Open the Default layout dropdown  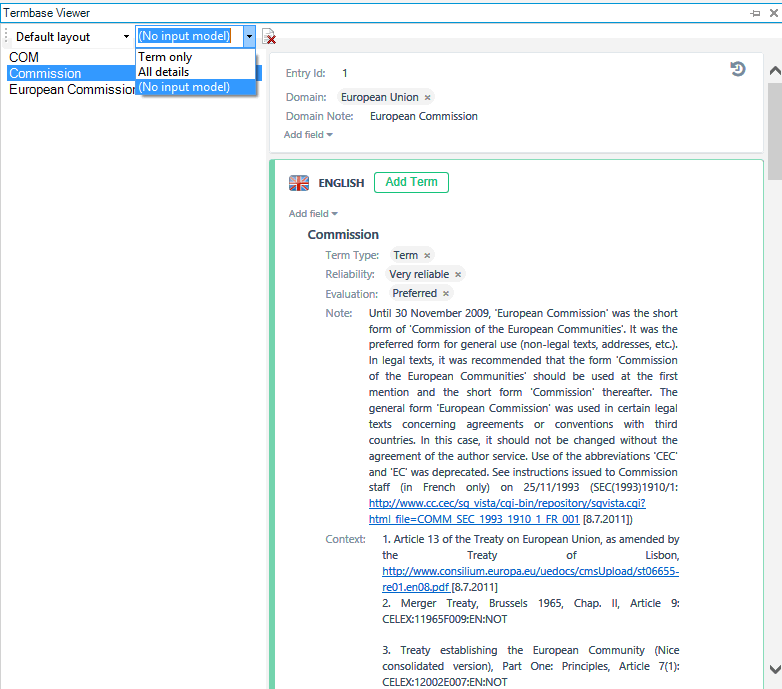(x=127, y=36)
